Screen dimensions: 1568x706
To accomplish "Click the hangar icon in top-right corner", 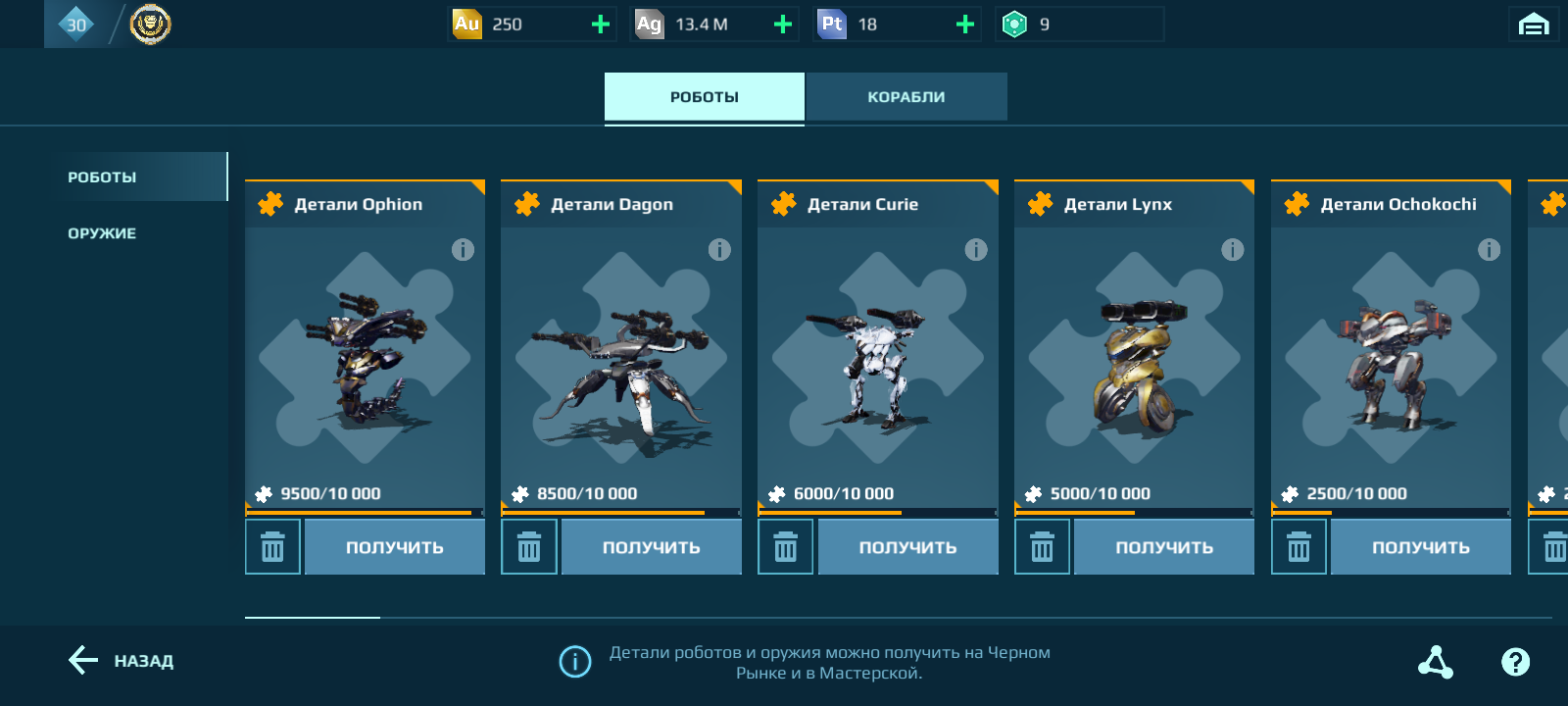I will (1534, 25).
